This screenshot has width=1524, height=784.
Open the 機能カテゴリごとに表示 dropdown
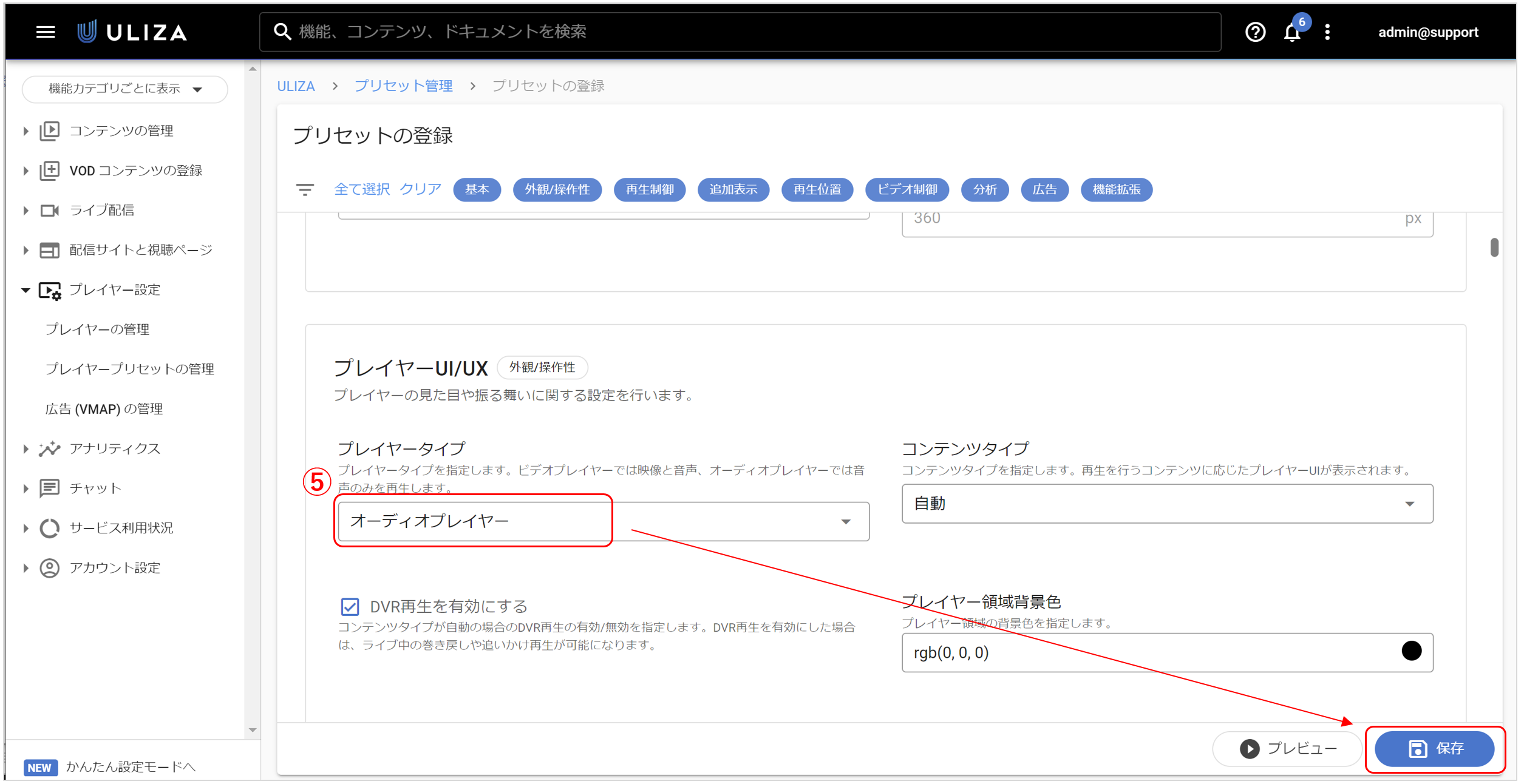point(125,89)
